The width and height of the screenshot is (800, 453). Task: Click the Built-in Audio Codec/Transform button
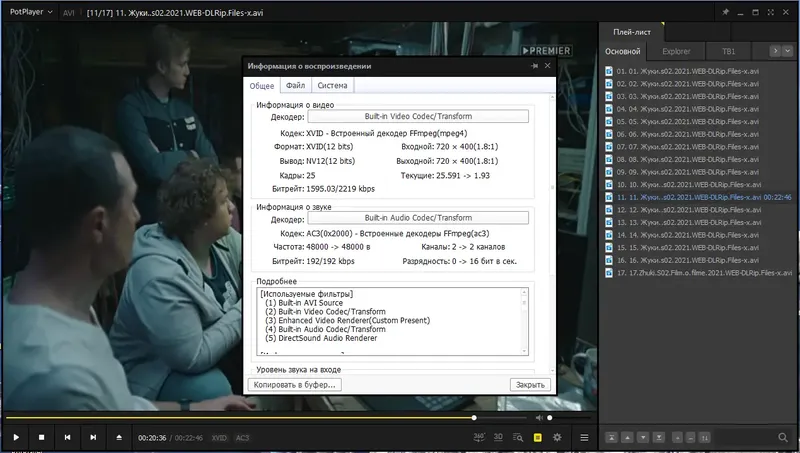click(418, 218)
